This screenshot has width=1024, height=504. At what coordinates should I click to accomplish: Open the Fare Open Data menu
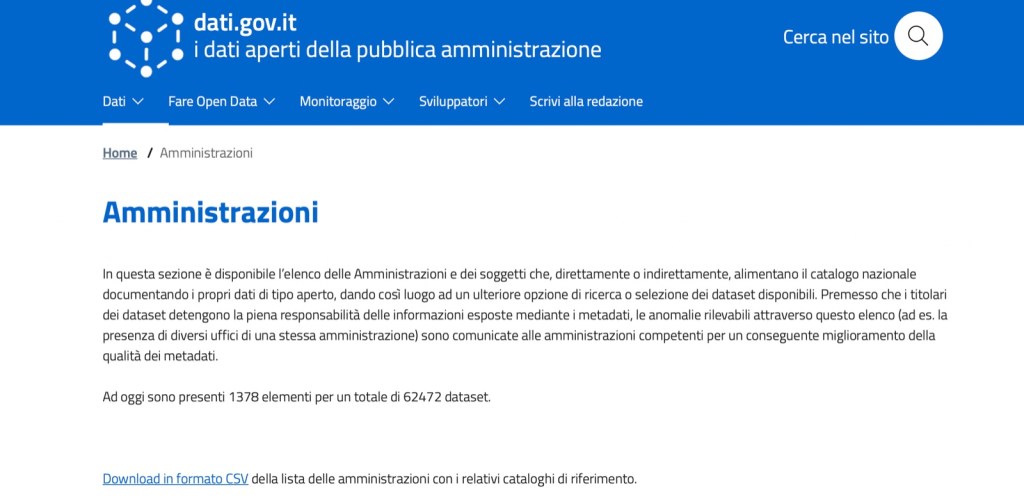212,101
